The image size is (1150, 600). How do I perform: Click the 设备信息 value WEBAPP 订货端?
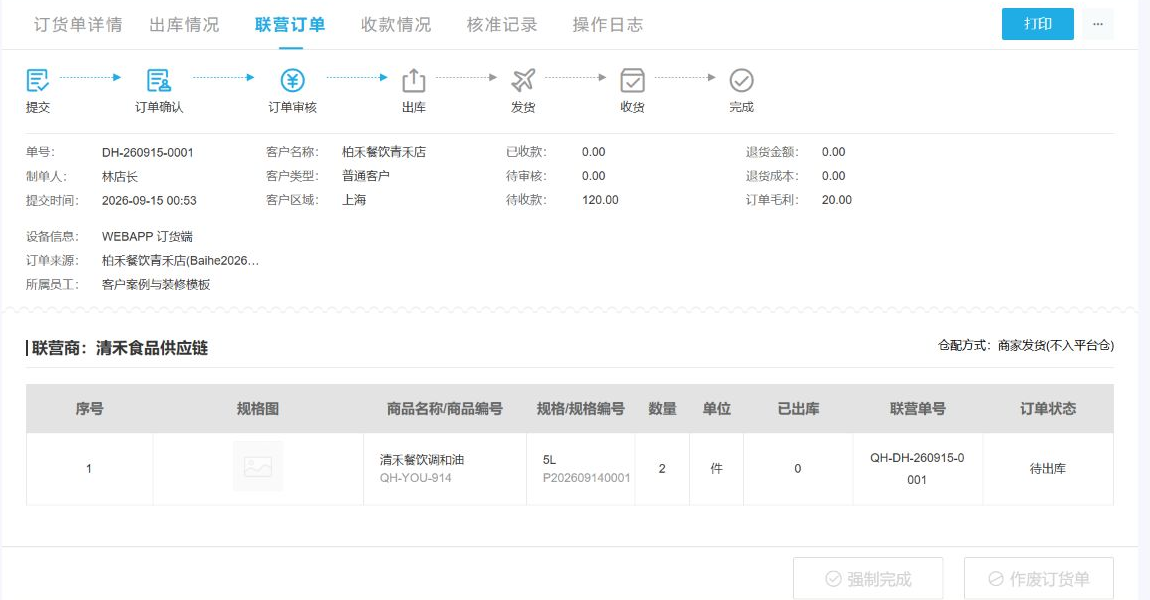tap(147, 237)
